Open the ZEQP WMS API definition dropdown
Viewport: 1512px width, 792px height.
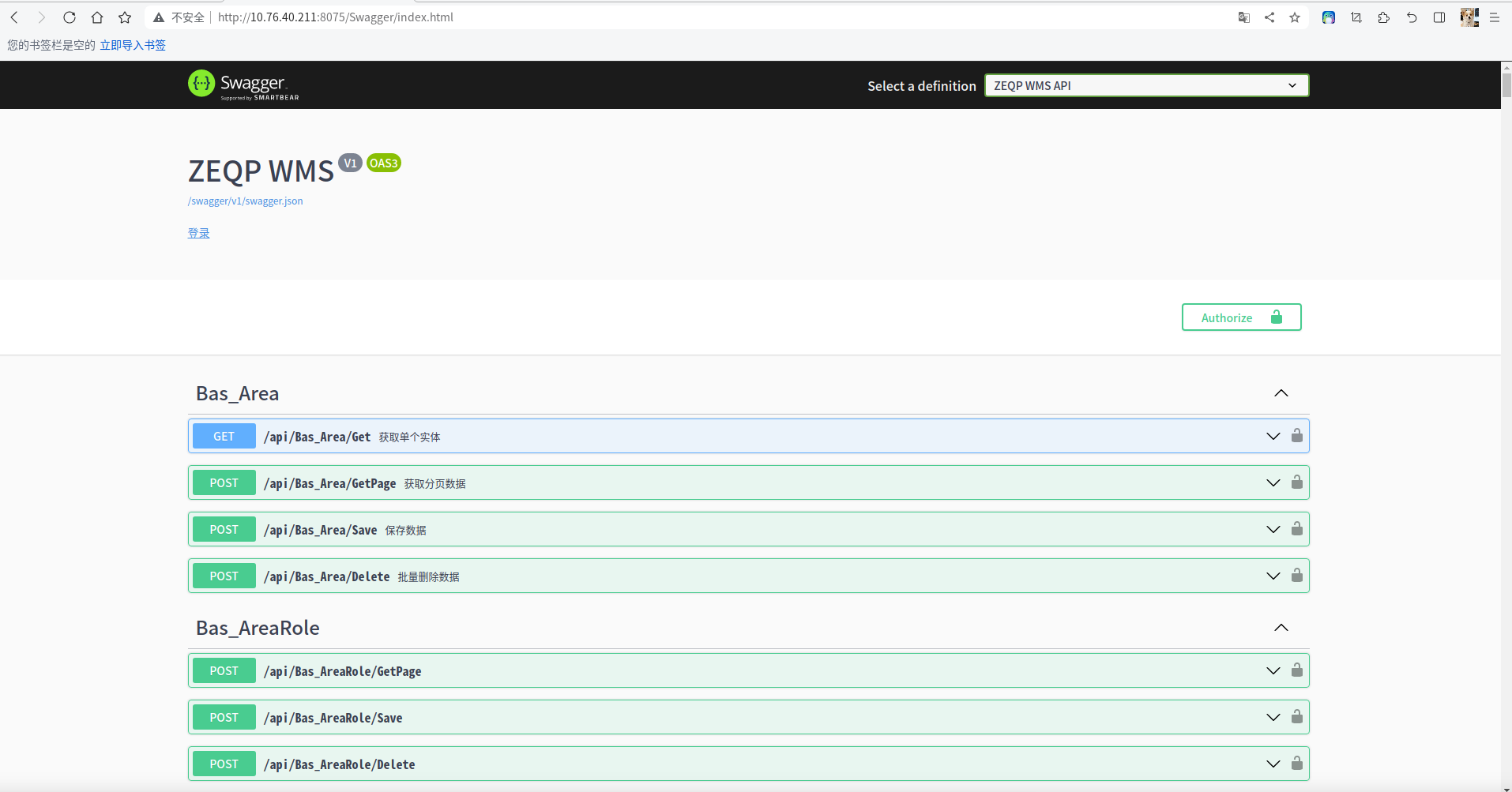(x=1146, y=85)
